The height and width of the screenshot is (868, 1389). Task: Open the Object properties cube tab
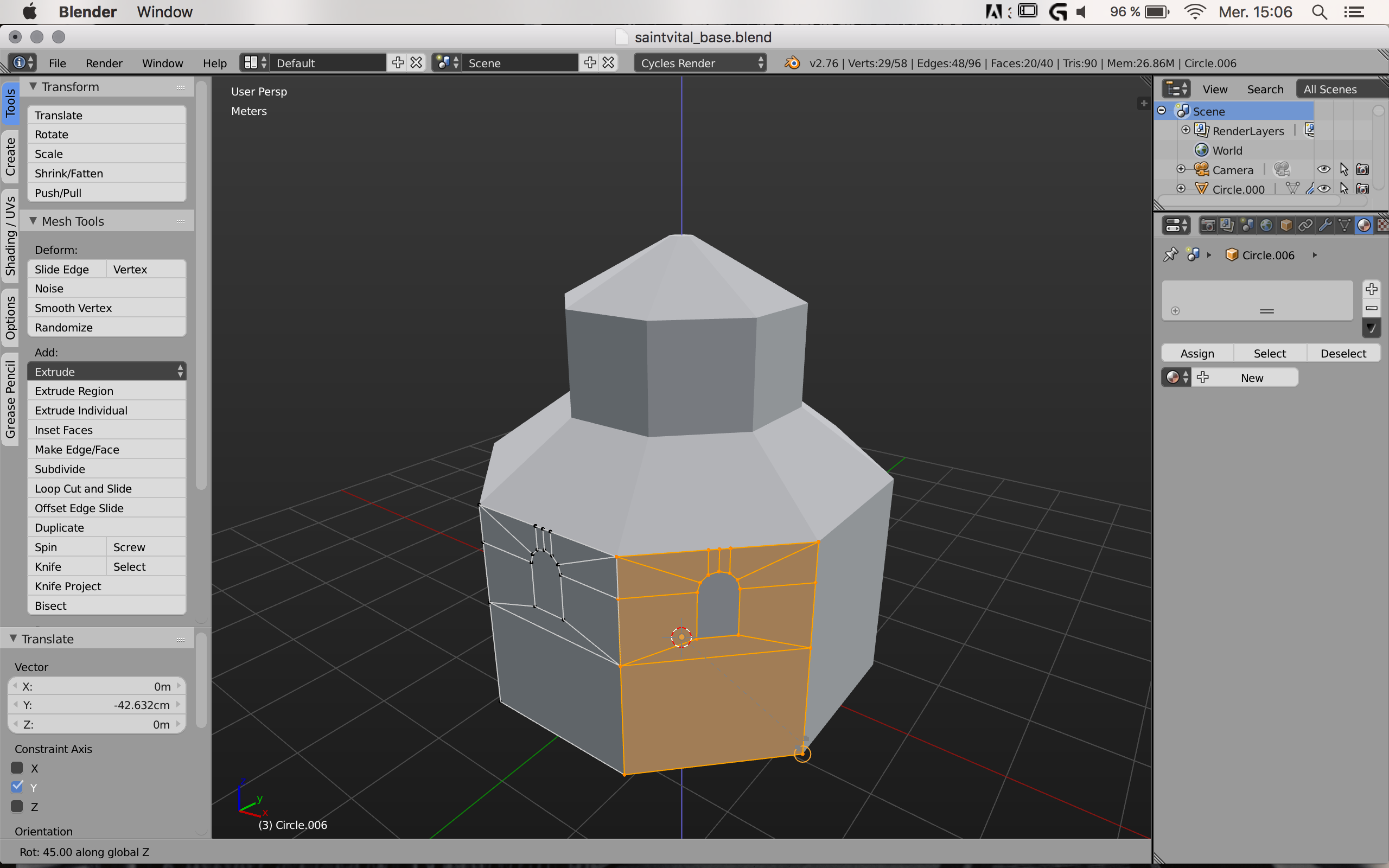click(x=1286, y=225)
